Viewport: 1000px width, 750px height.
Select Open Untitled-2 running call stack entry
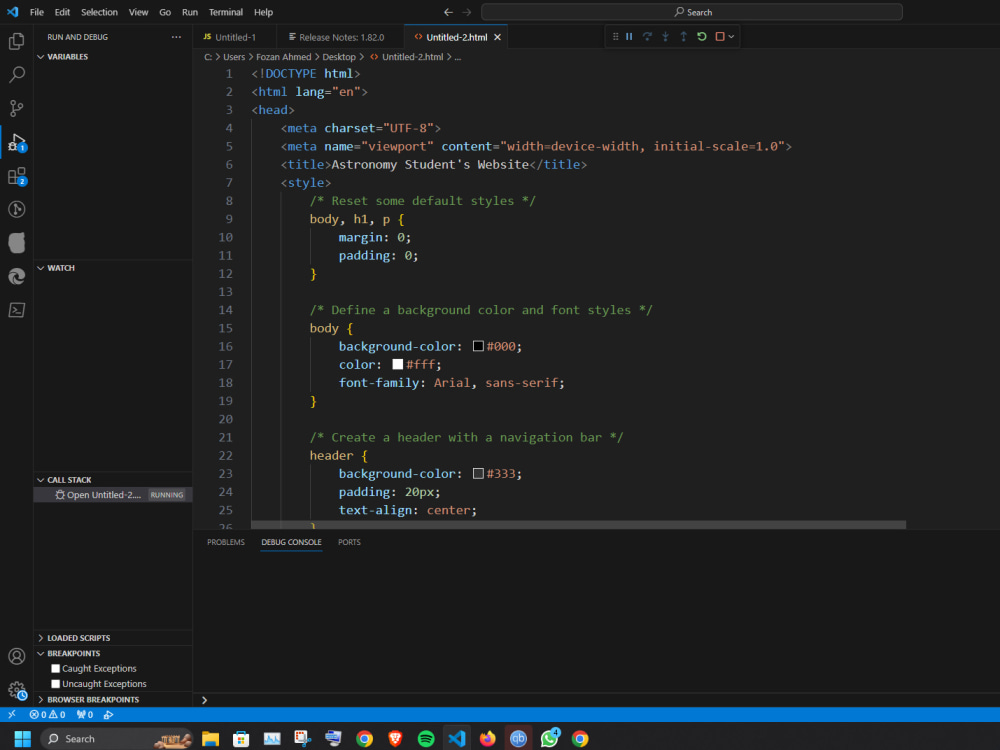point(113,495)
